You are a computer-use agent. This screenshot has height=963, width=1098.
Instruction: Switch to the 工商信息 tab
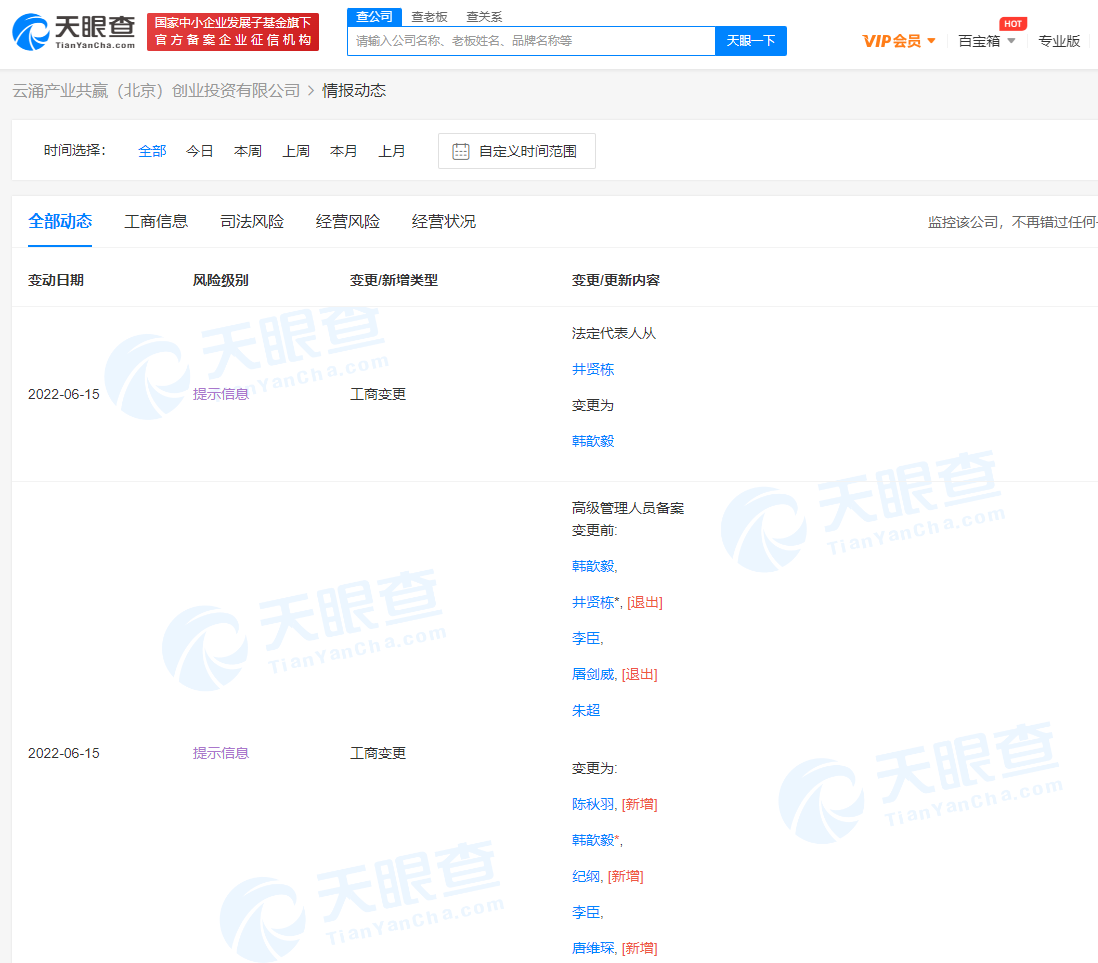pyautogui.click(x=156, y=221)
